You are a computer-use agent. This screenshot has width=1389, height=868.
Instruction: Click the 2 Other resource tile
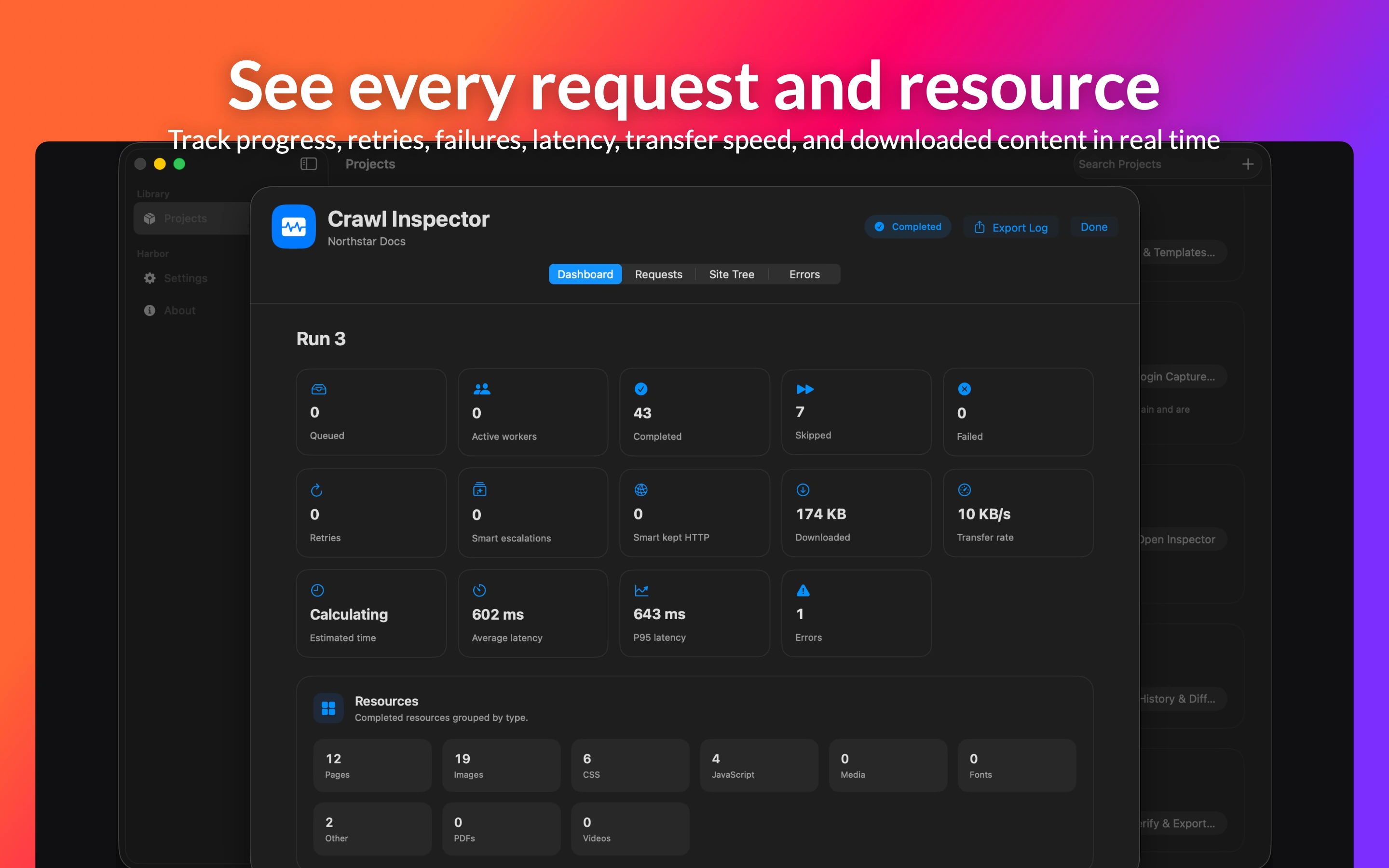pyautogui.click(x=372, y=829)
